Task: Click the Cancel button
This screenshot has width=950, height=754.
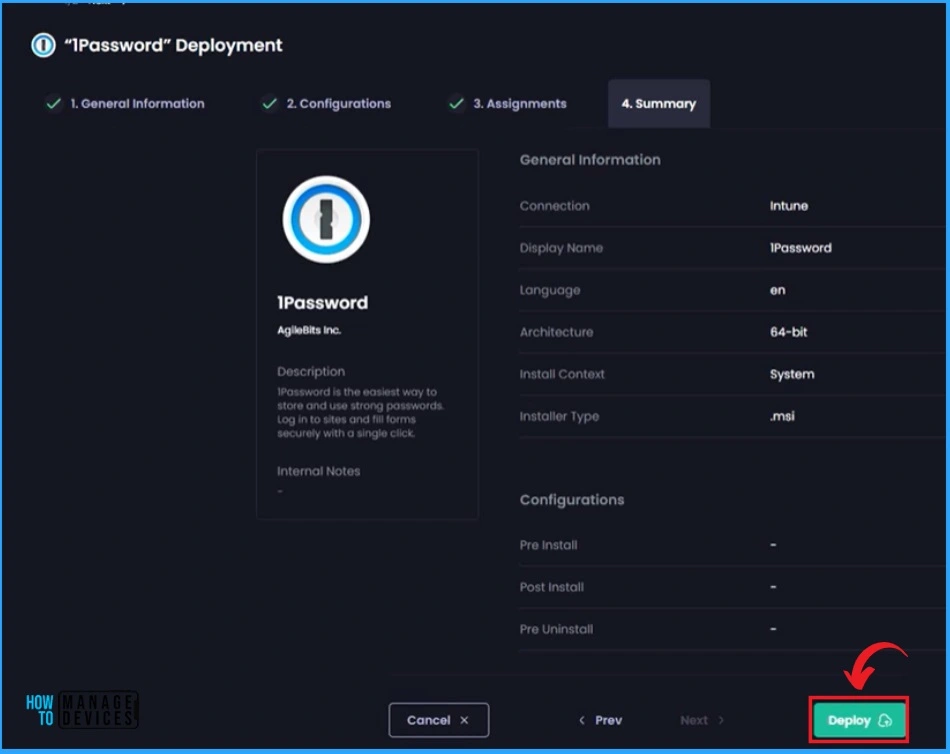Action: click(x=439, y=720)
